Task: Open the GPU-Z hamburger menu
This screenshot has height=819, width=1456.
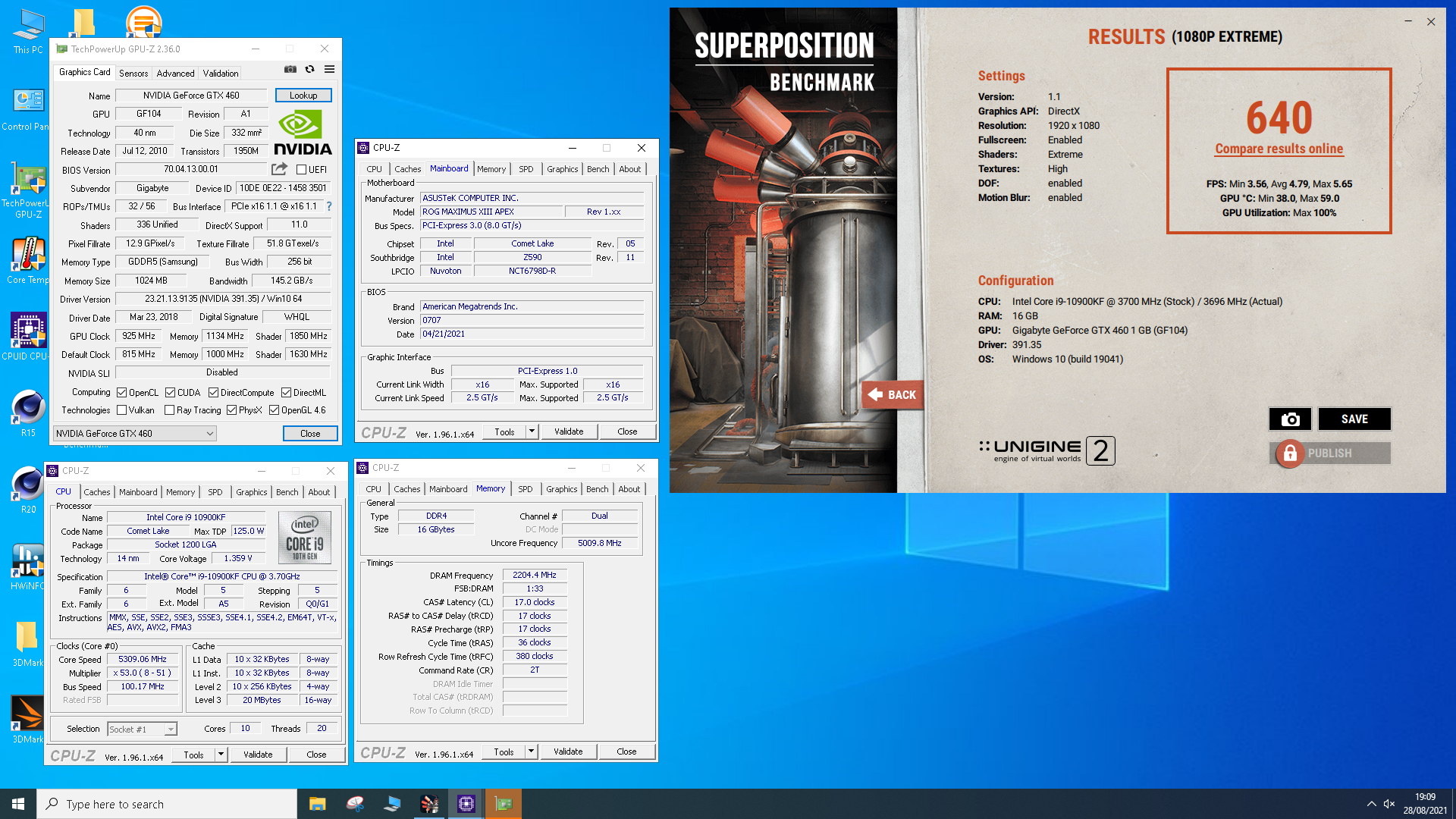Action: [329, 69]
